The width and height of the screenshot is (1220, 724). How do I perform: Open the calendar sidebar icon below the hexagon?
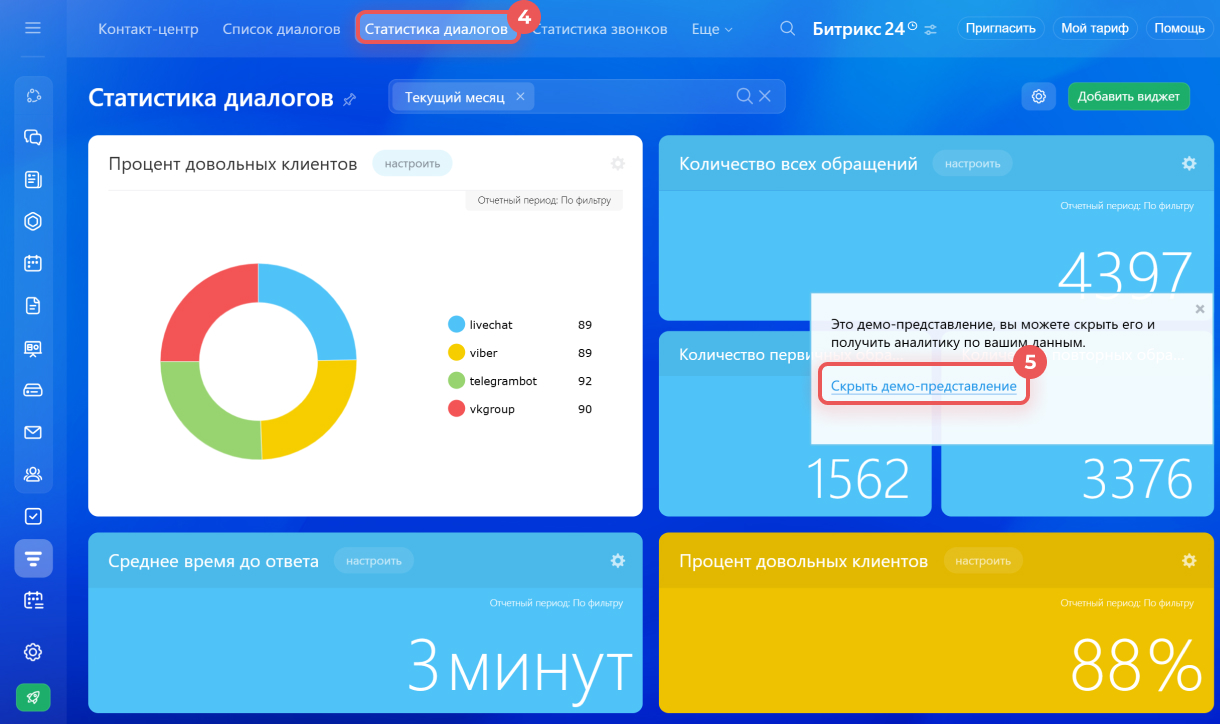pos(33,264)
